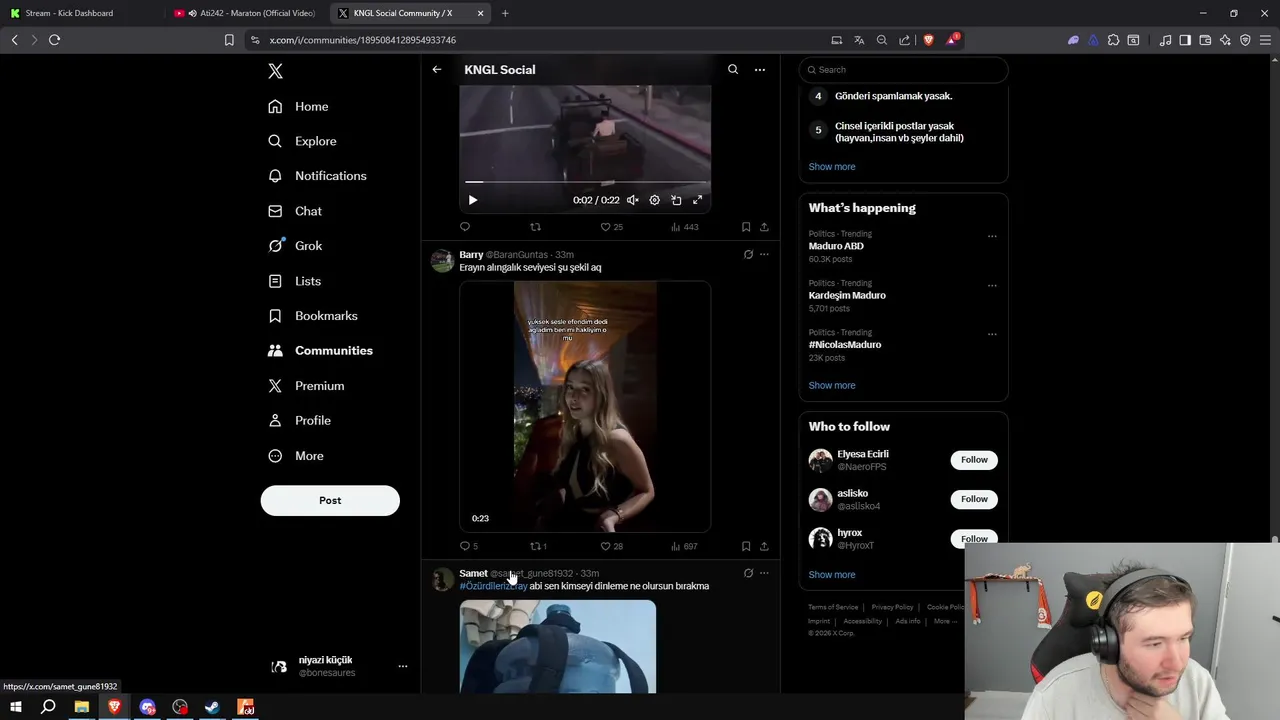Open the Explore page
The image size is (1280, 720).
click(x=303, y=141)
